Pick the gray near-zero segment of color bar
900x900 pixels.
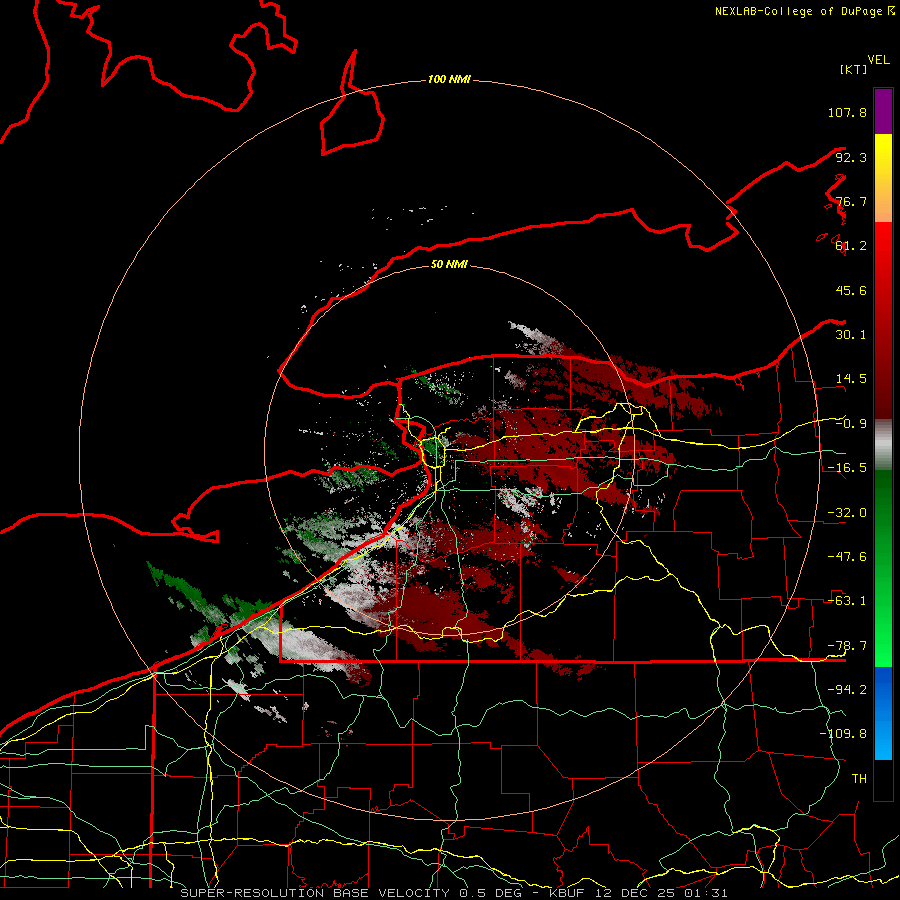tap(883, 445)
